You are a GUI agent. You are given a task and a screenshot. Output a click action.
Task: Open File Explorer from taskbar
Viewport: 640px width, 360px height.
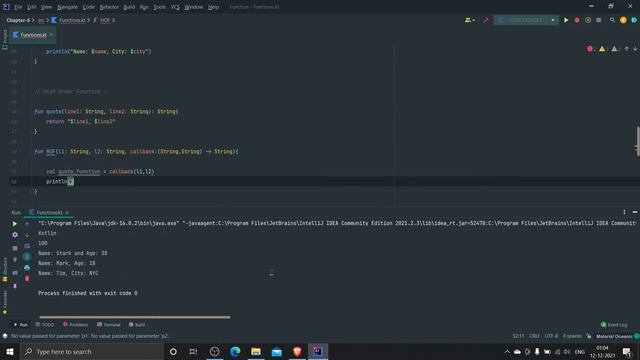(x=256, y=351)
